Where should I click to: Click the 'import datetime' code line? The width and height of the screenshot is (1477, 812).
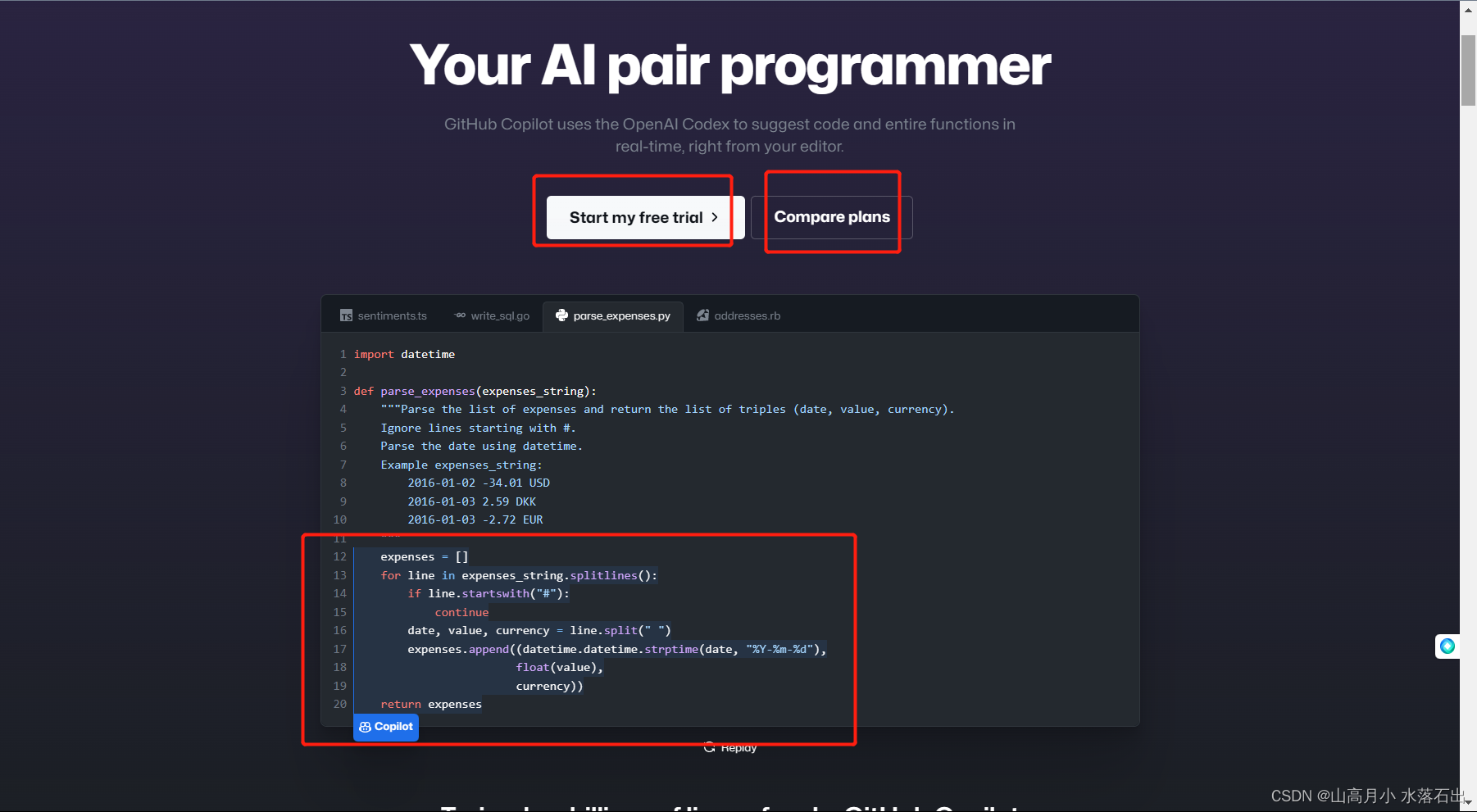click(404, 354)
